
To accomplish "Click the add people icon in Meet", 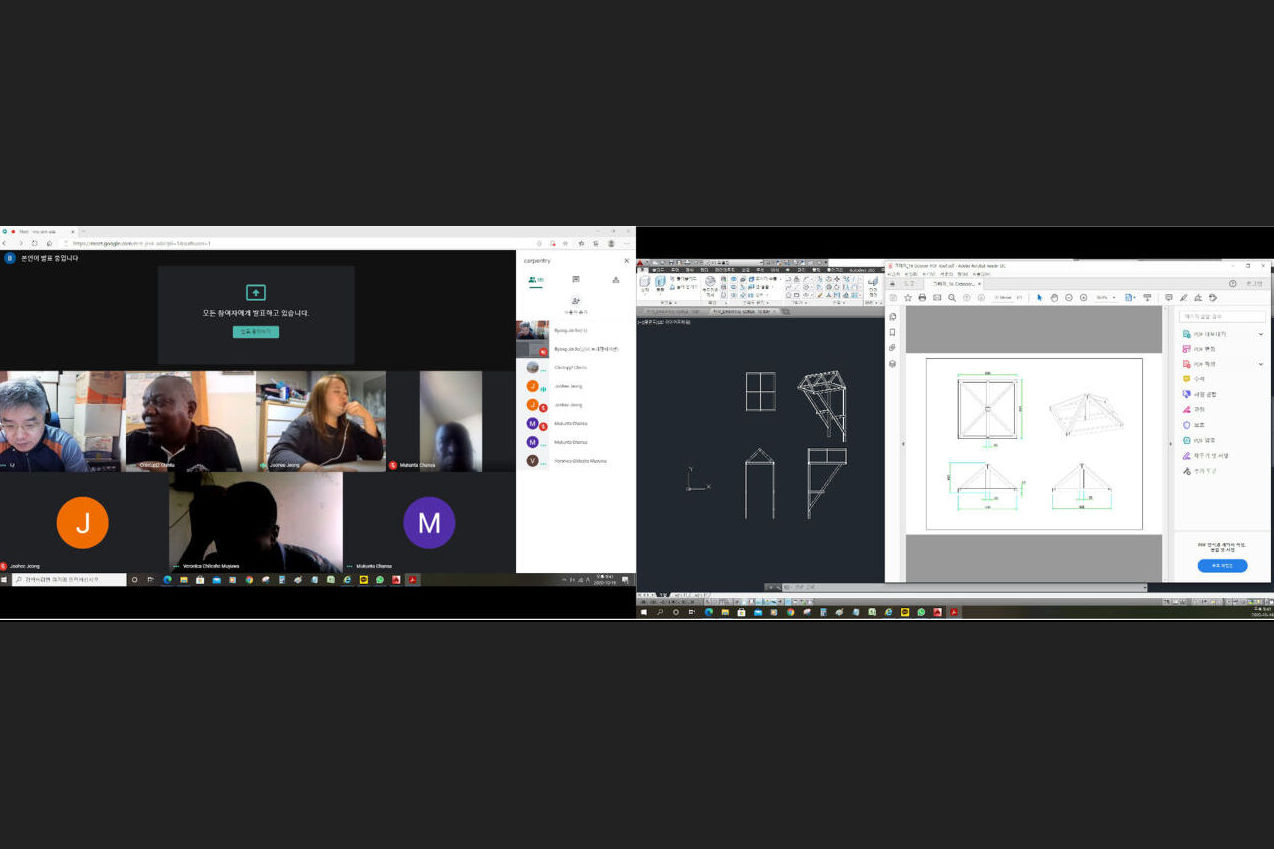I will click(x=575, y=301).
